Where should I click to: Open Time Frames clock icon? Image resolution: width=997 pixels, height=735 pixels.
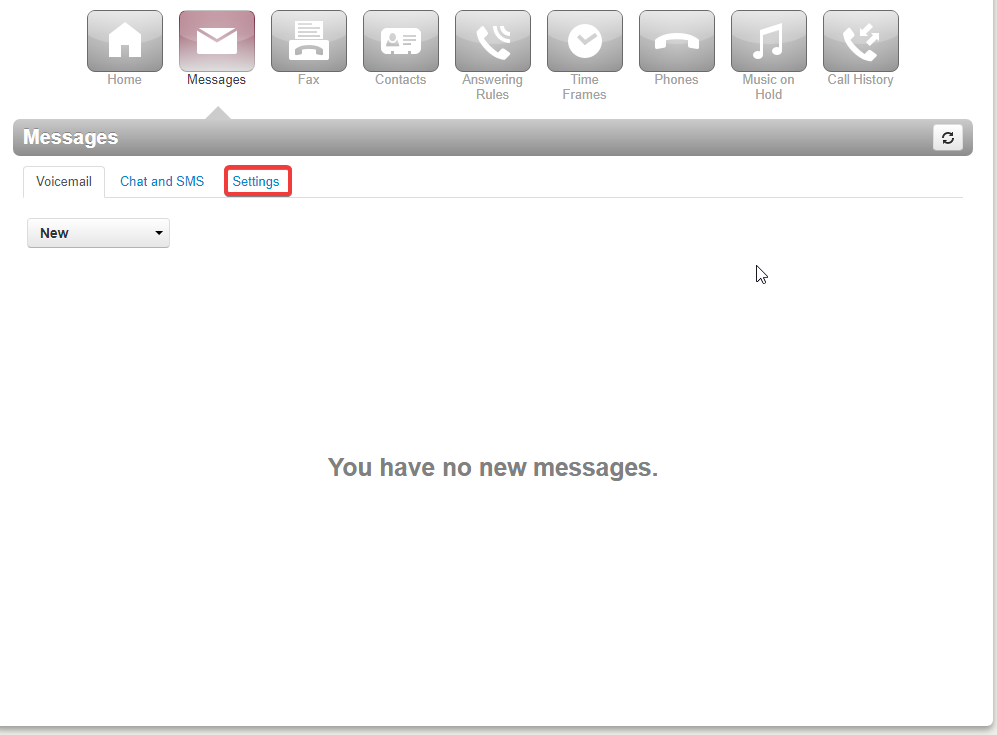(x=584, y=41)
